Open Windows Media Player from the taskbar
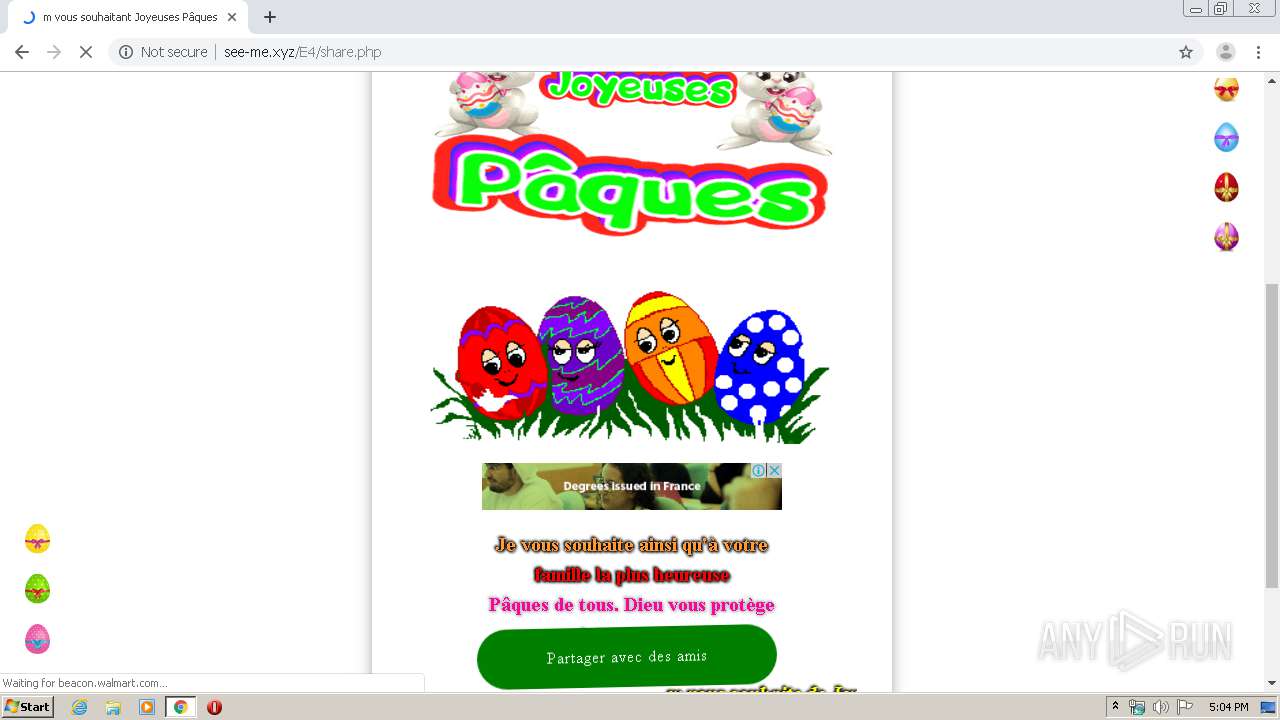 (x=147, y=707)
